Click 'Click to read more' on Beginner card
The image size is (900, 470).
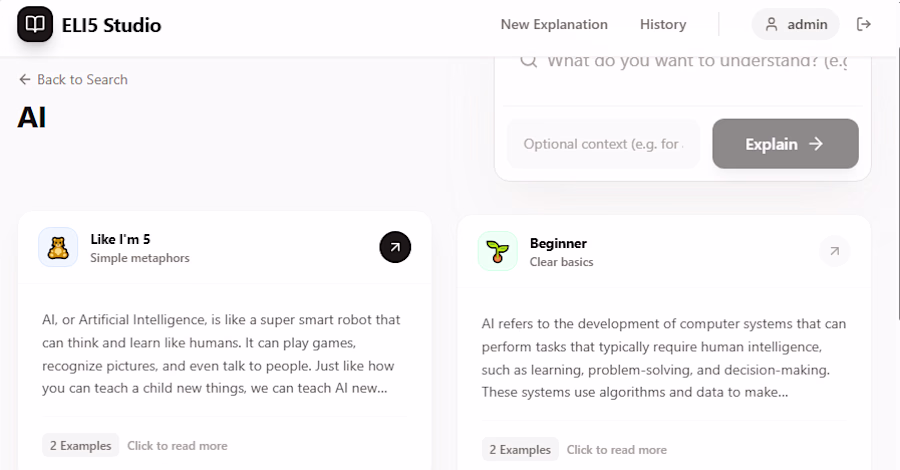(617, 449)
